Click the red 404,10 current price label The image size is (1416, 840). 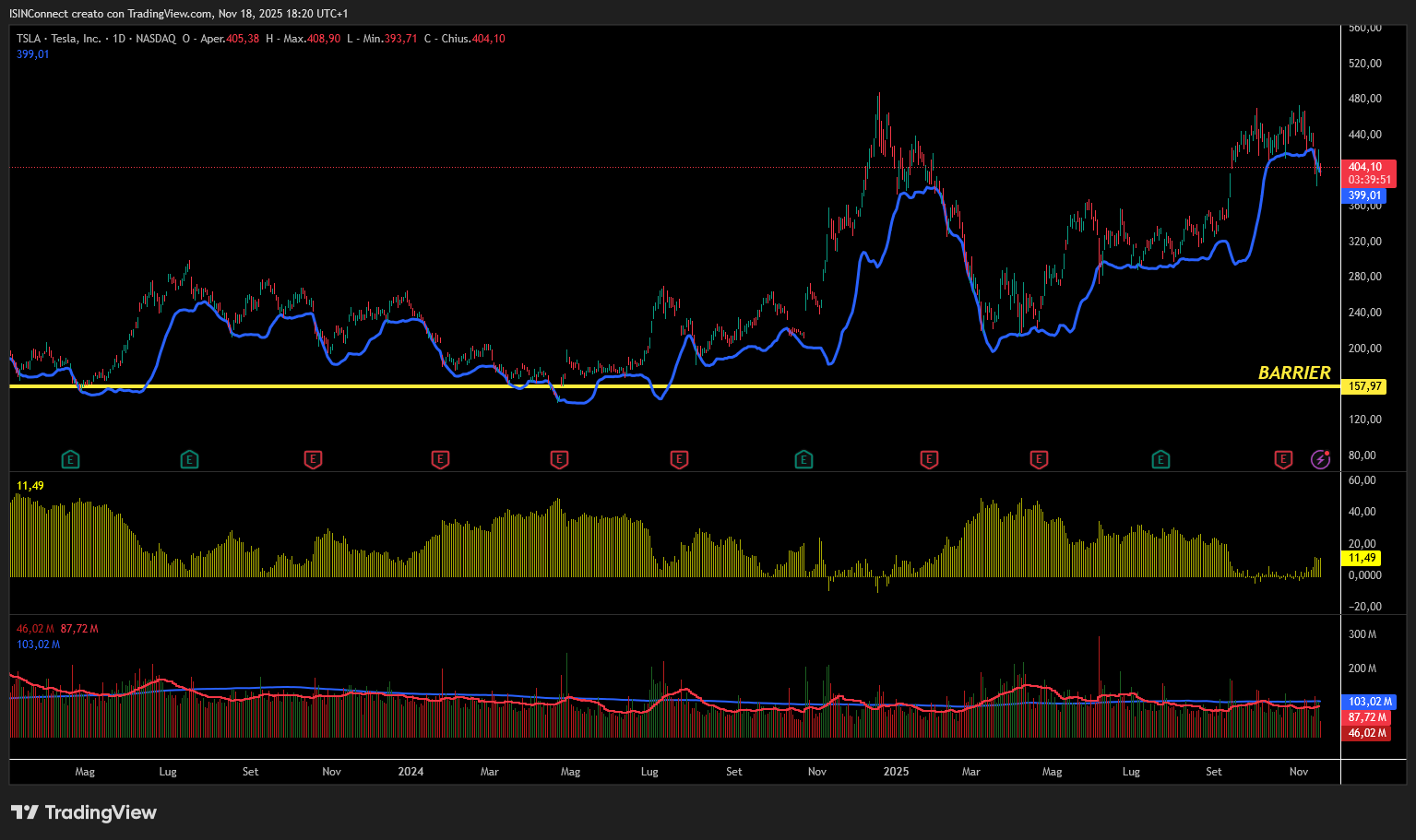(1365, 167)
